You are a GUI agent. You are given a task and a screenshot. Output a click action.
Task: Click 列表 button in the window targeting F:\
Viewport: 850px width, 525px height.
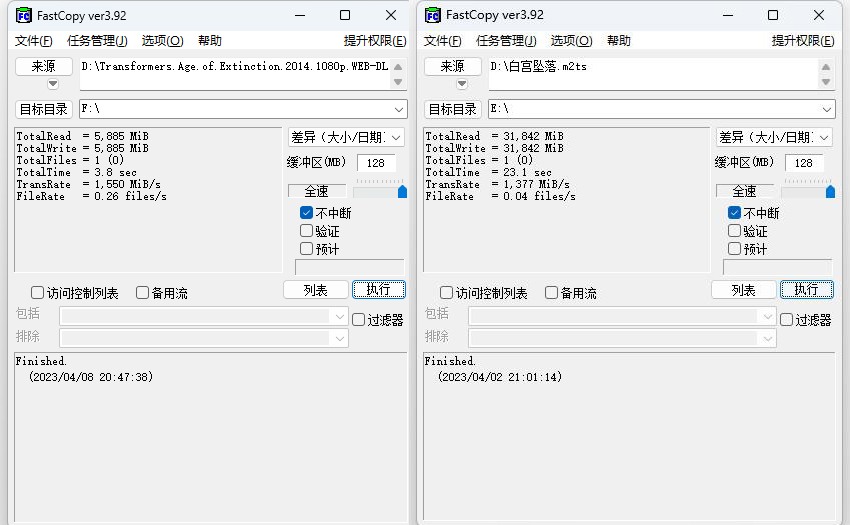[315, 290]
